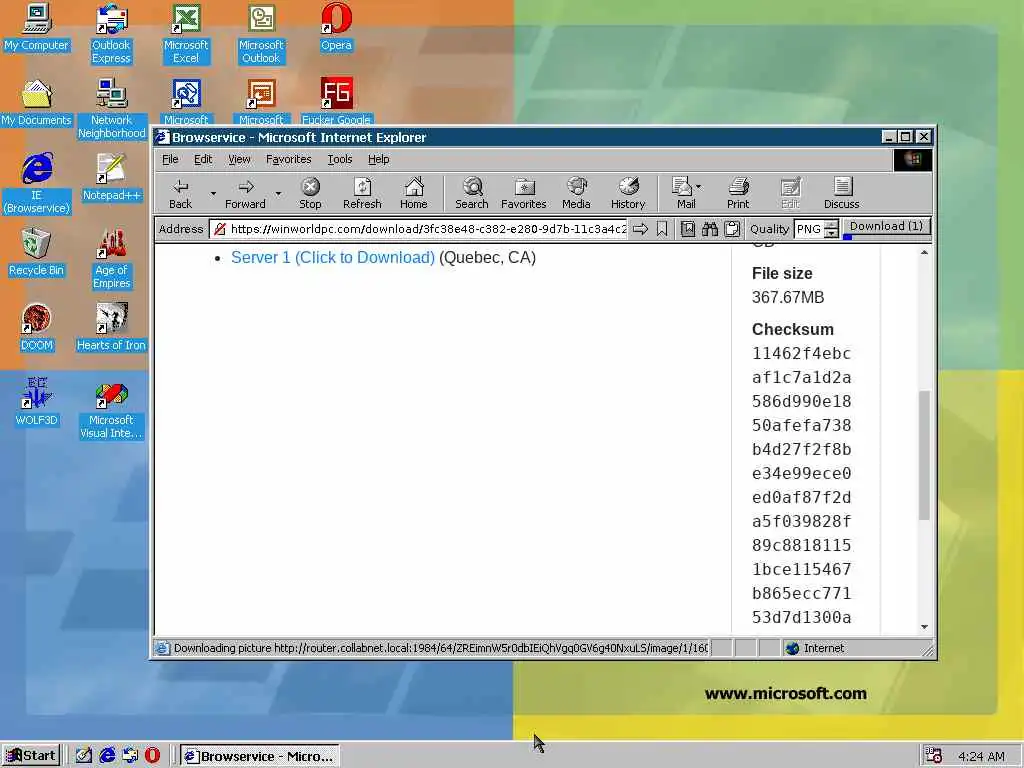Go Back in Internet Explorer
The width and height of the screenshot is (1024, 768).
180,194
